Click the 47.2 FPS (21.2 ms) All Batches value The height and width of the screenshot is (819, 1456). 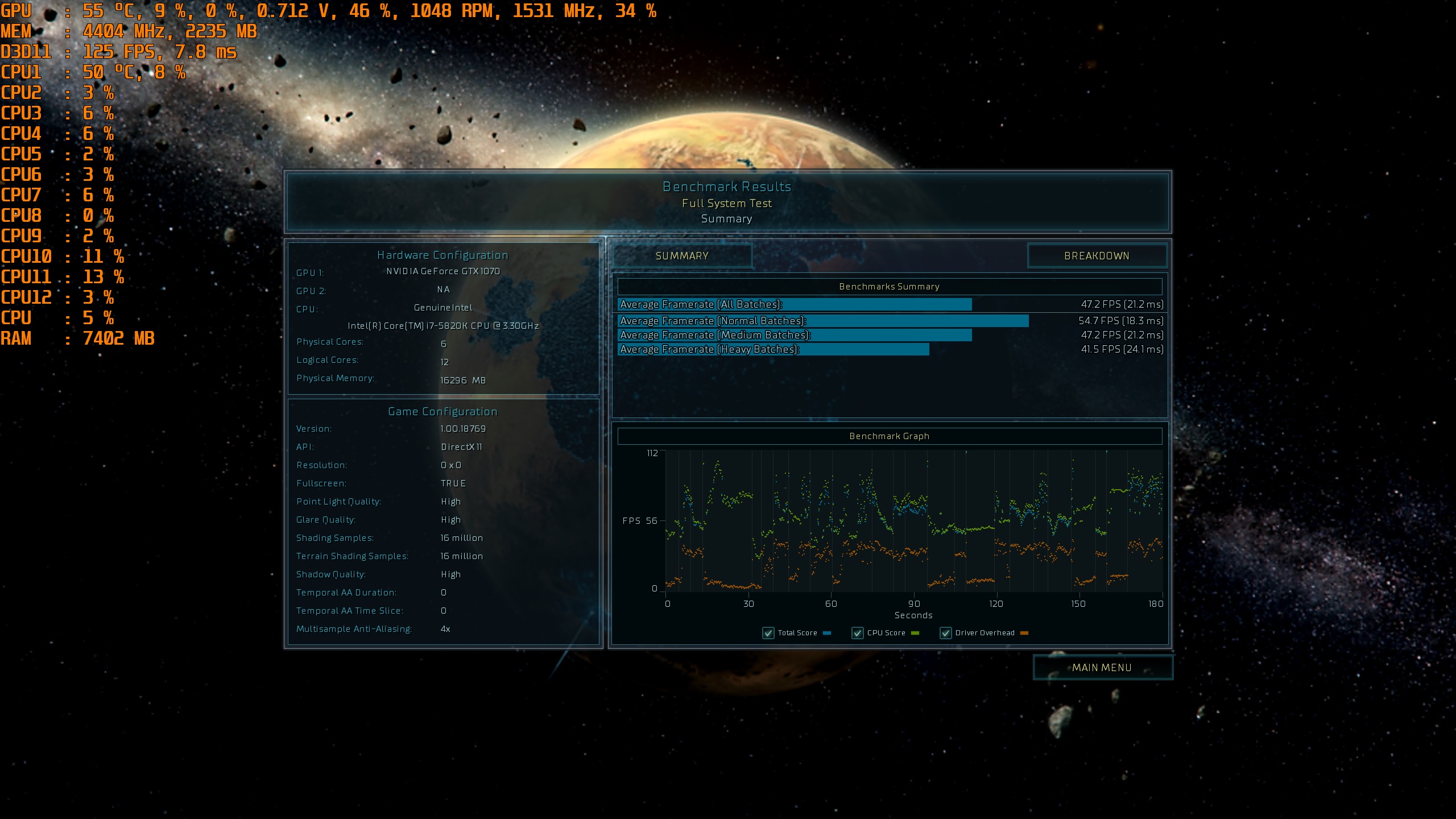click(1122, 304)
